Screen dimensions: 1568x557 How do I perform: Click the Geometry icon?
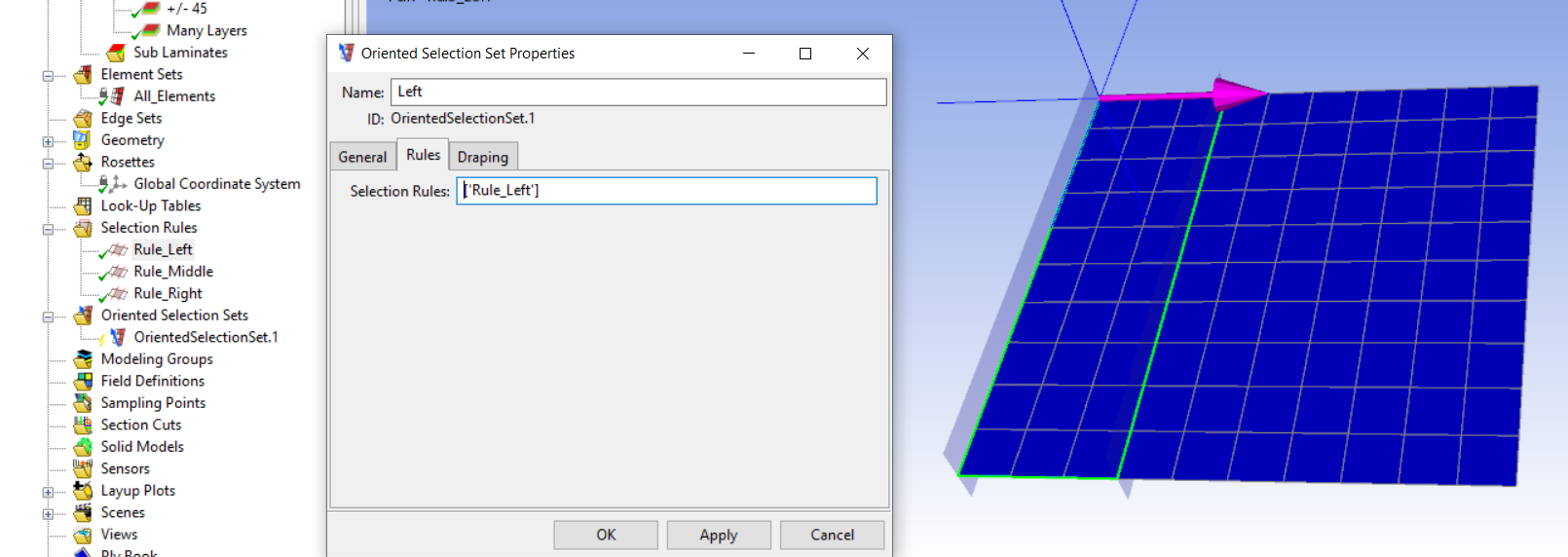tap(83, 140)
